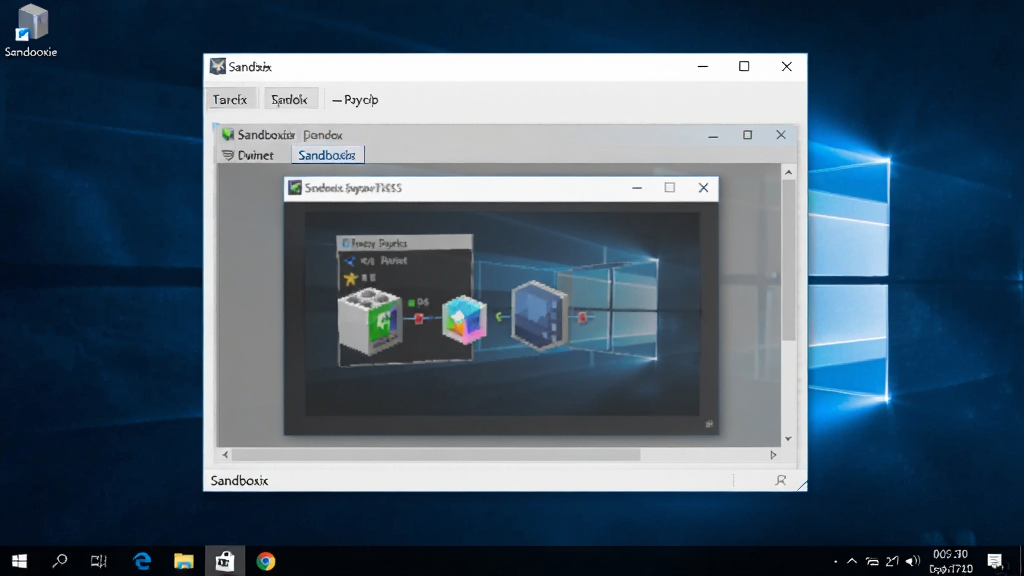Image resolution: width=1024 pixels, height=576 pixels.
Task: Maximize the innermost Sndeoix window
Action: point(669,187)
